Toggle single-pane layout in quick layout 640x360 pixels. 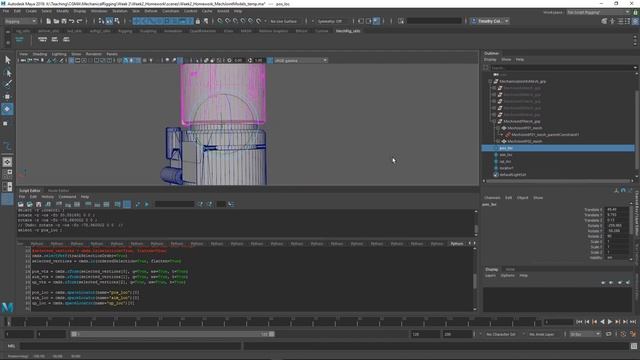pos(7,162)
